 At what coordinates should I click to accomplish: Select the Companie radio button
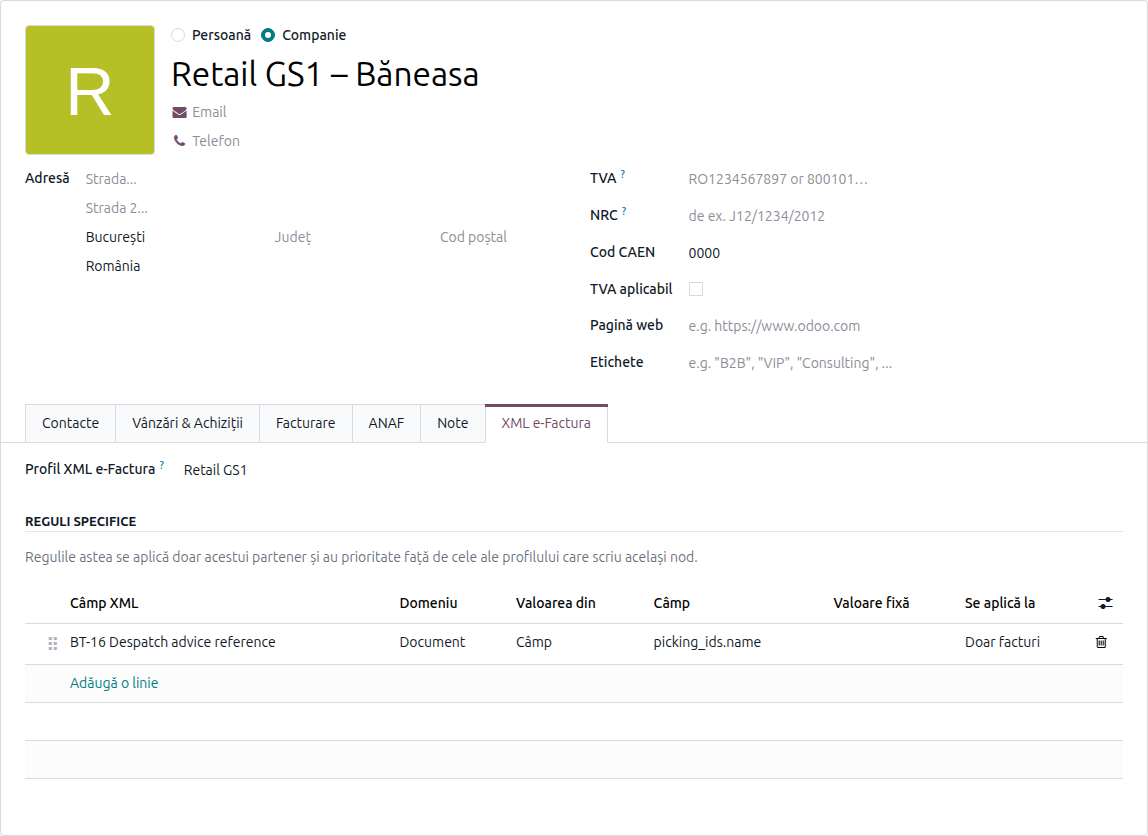[x=268, y=35]
